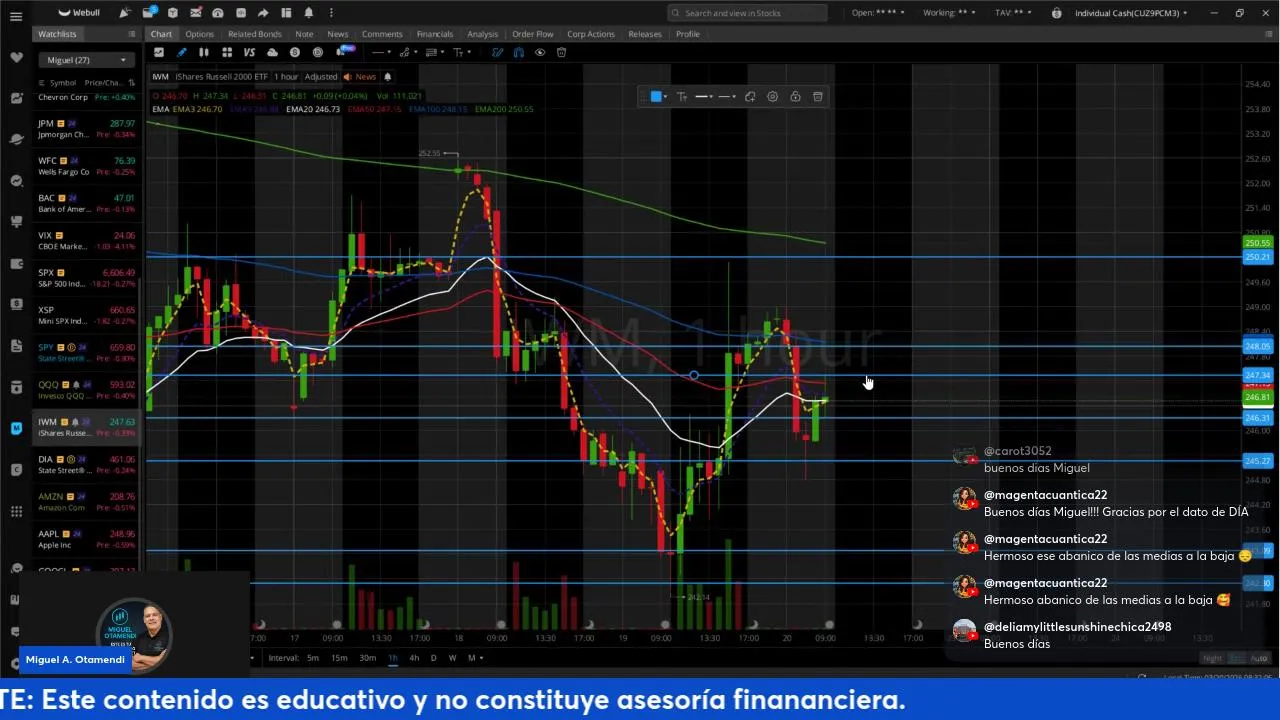Switch to candlestick chart style icon
Viewport: 1280px width, 720px height.
tap(204, 52)
